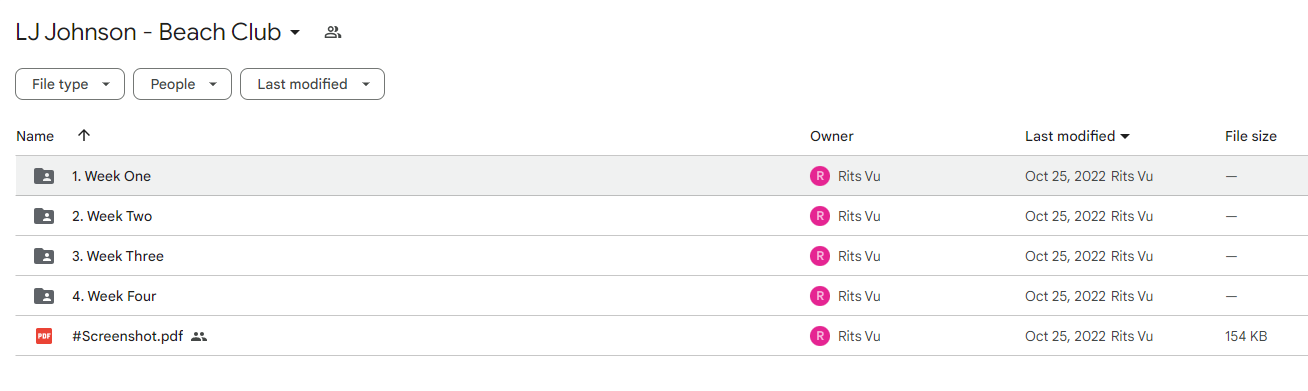
Task: Click the File size column header
Action: click(1251, 136)
